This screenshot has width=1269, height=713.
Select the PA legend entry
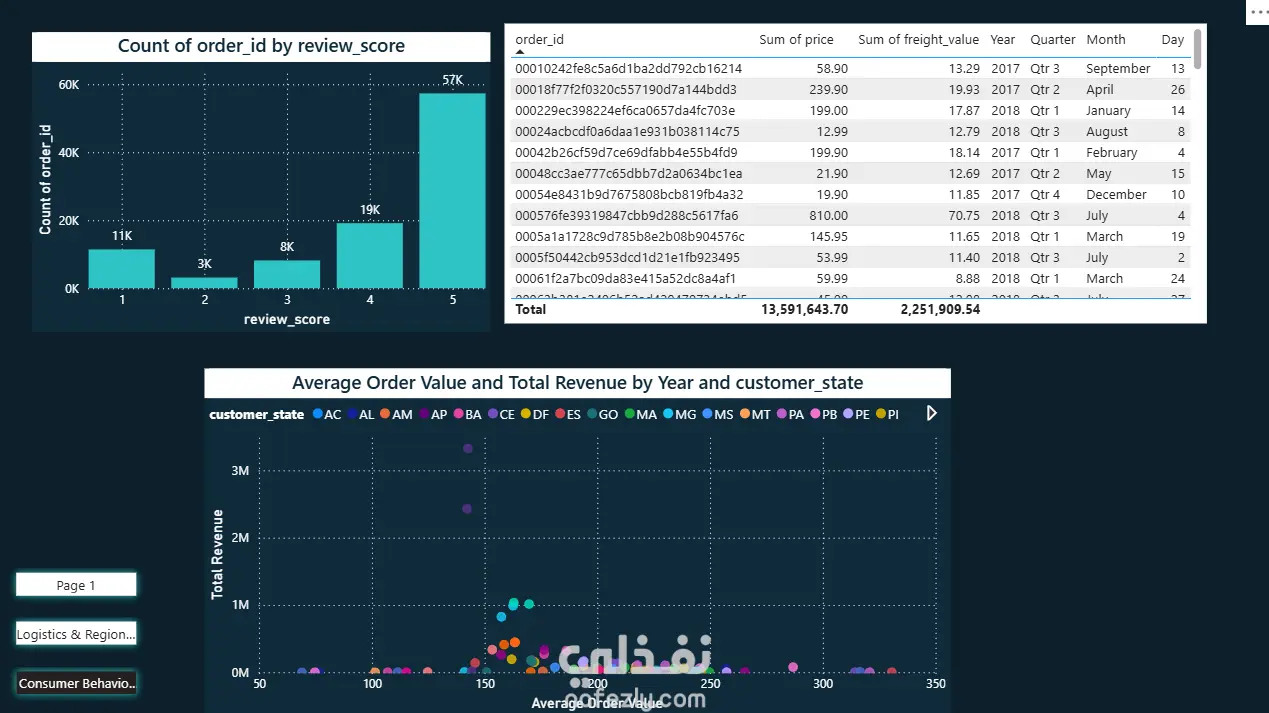tap(791, 414)
